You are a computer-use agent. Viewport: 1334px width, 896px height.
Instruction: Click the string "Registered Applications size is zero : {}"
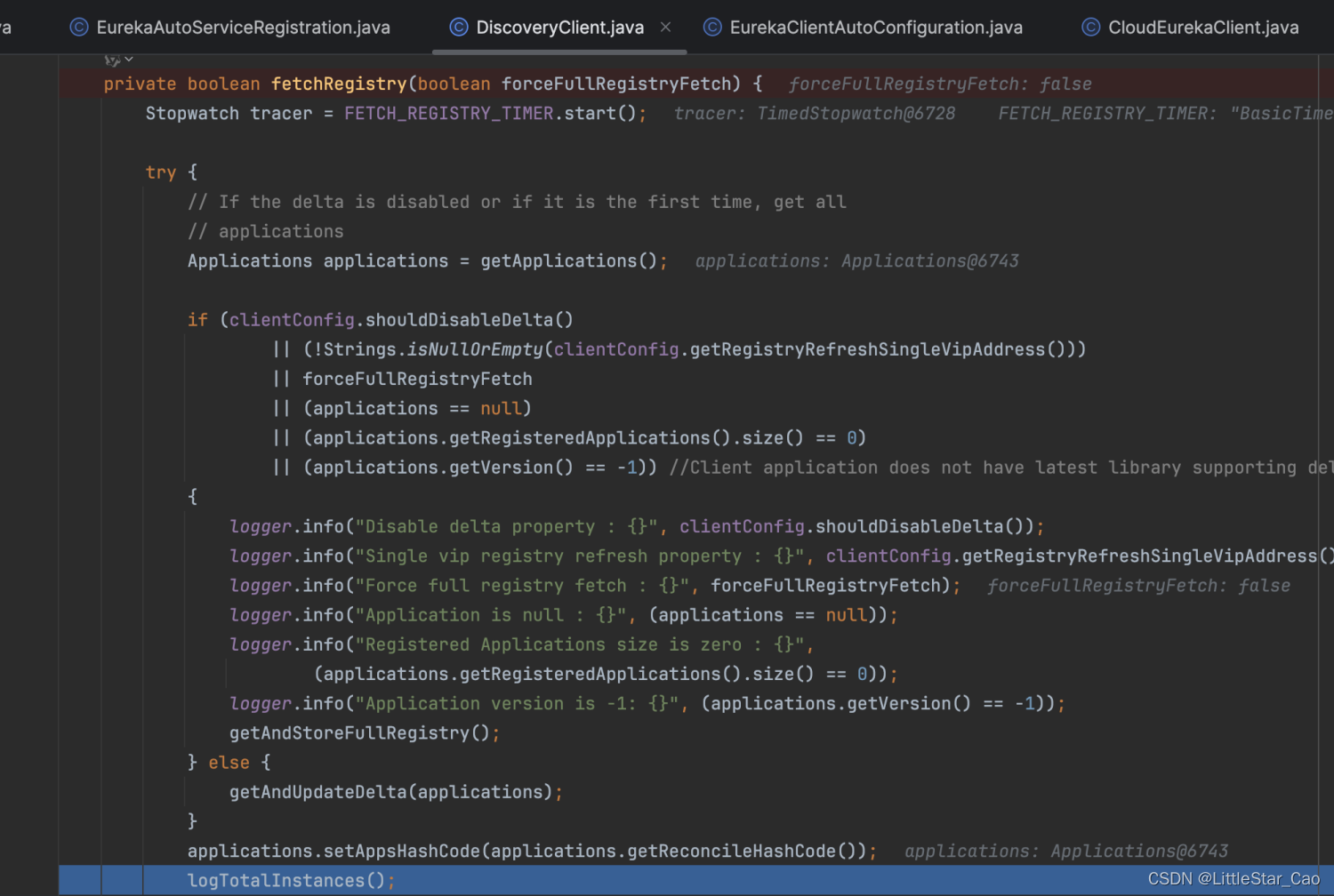pyautogui.click(x=580, y=644)
